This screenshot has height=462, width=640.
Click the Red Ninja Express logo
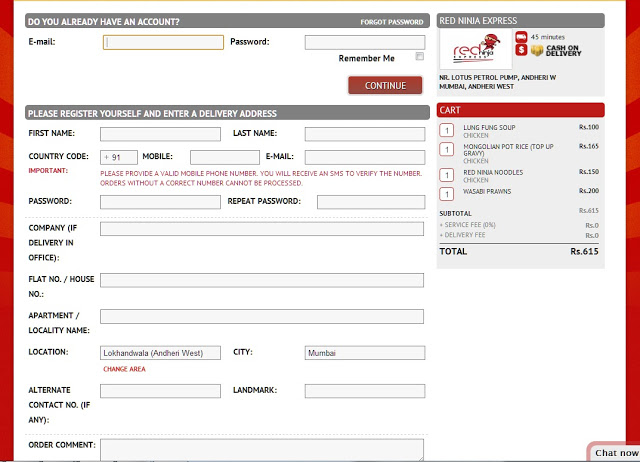pos(476,49)
